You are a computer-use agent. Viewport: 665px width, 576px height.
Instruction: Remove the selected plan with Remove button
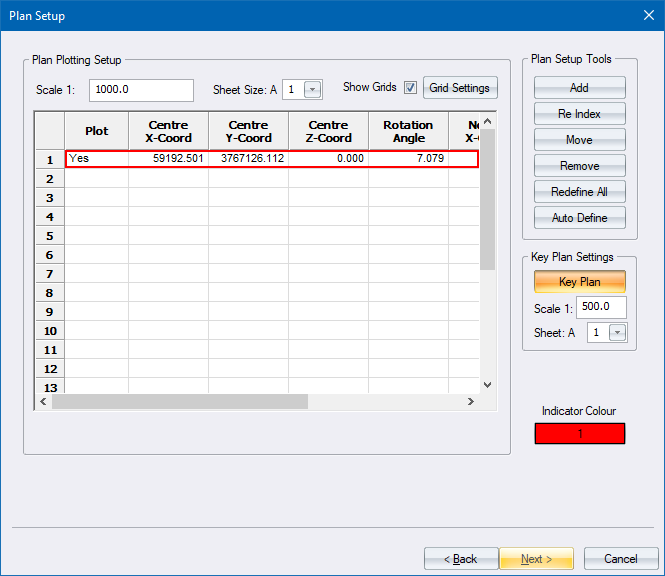point(579,166)
